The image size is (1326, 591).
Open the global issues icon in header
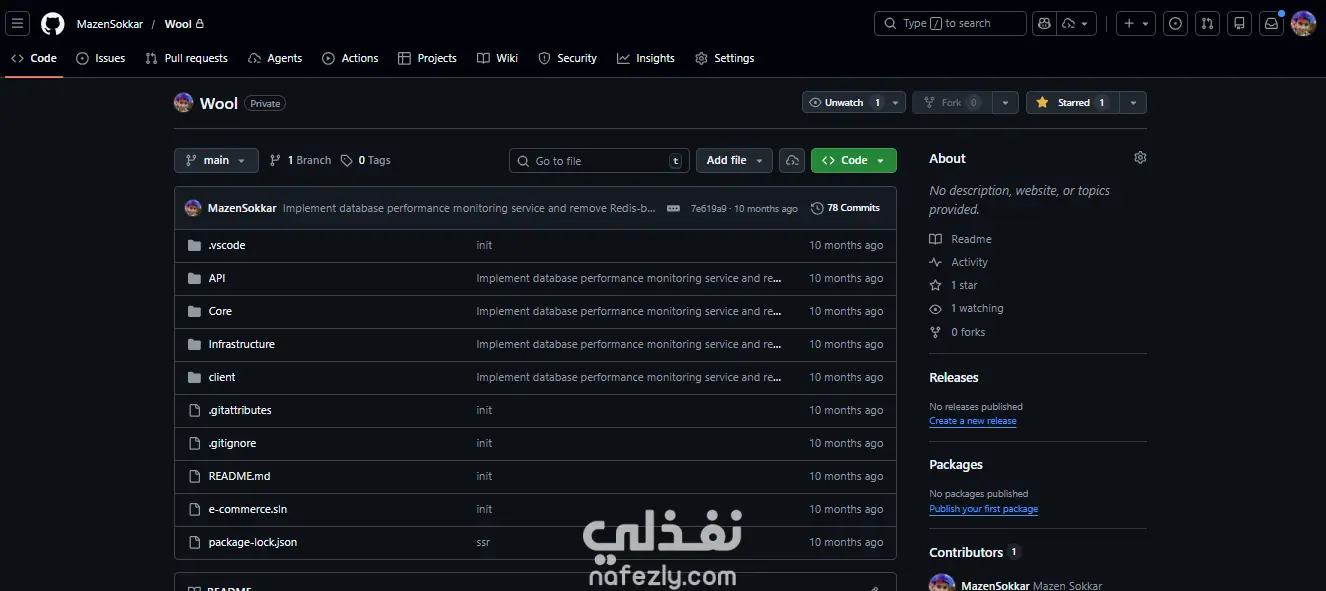[x=1176, y=24]
